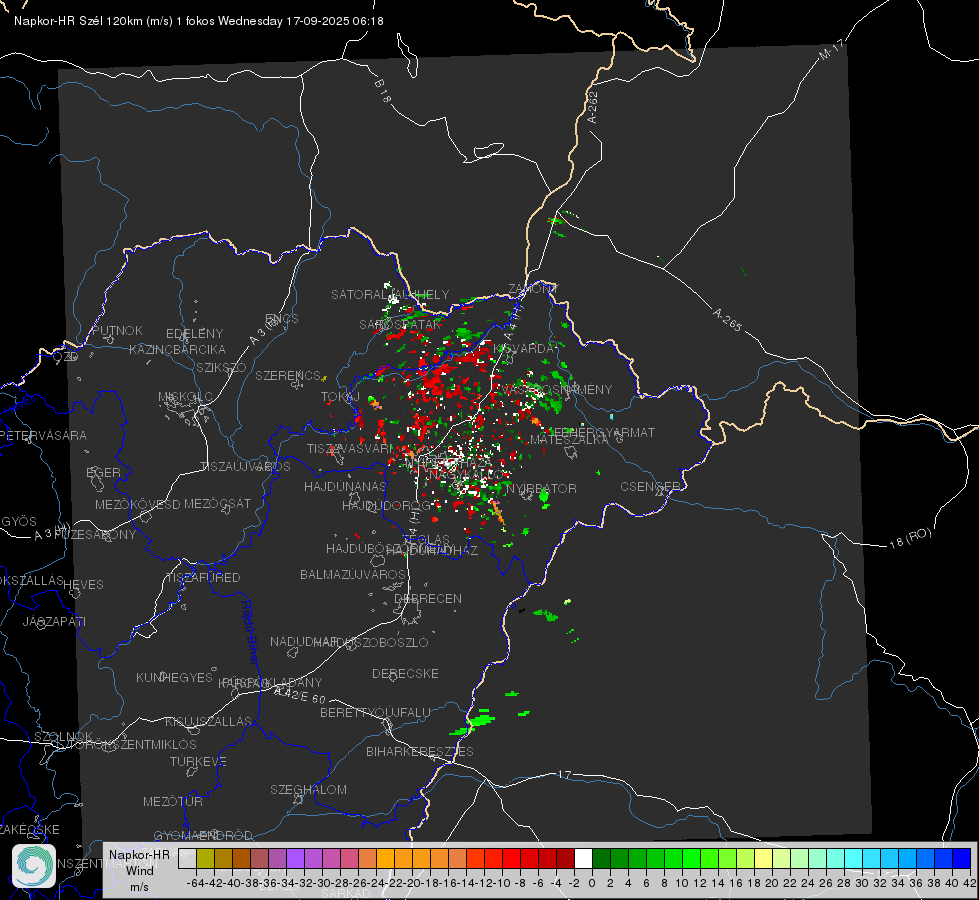Click the PUTNOK label
979x900 pixels.
tap(117, 330)
